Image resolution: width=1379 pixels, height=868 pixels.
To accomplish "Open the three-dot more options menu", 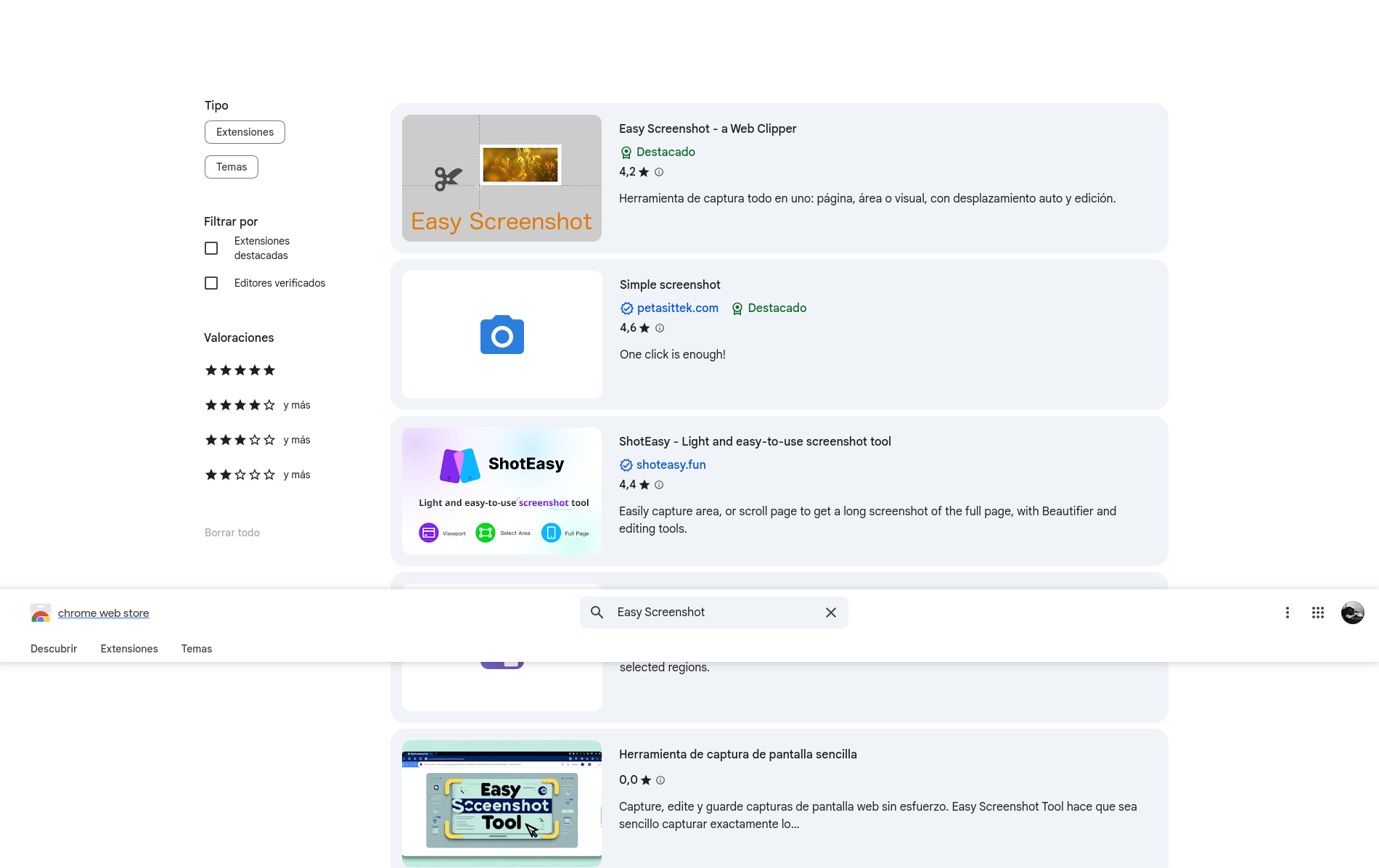I will coord(1288,613).
